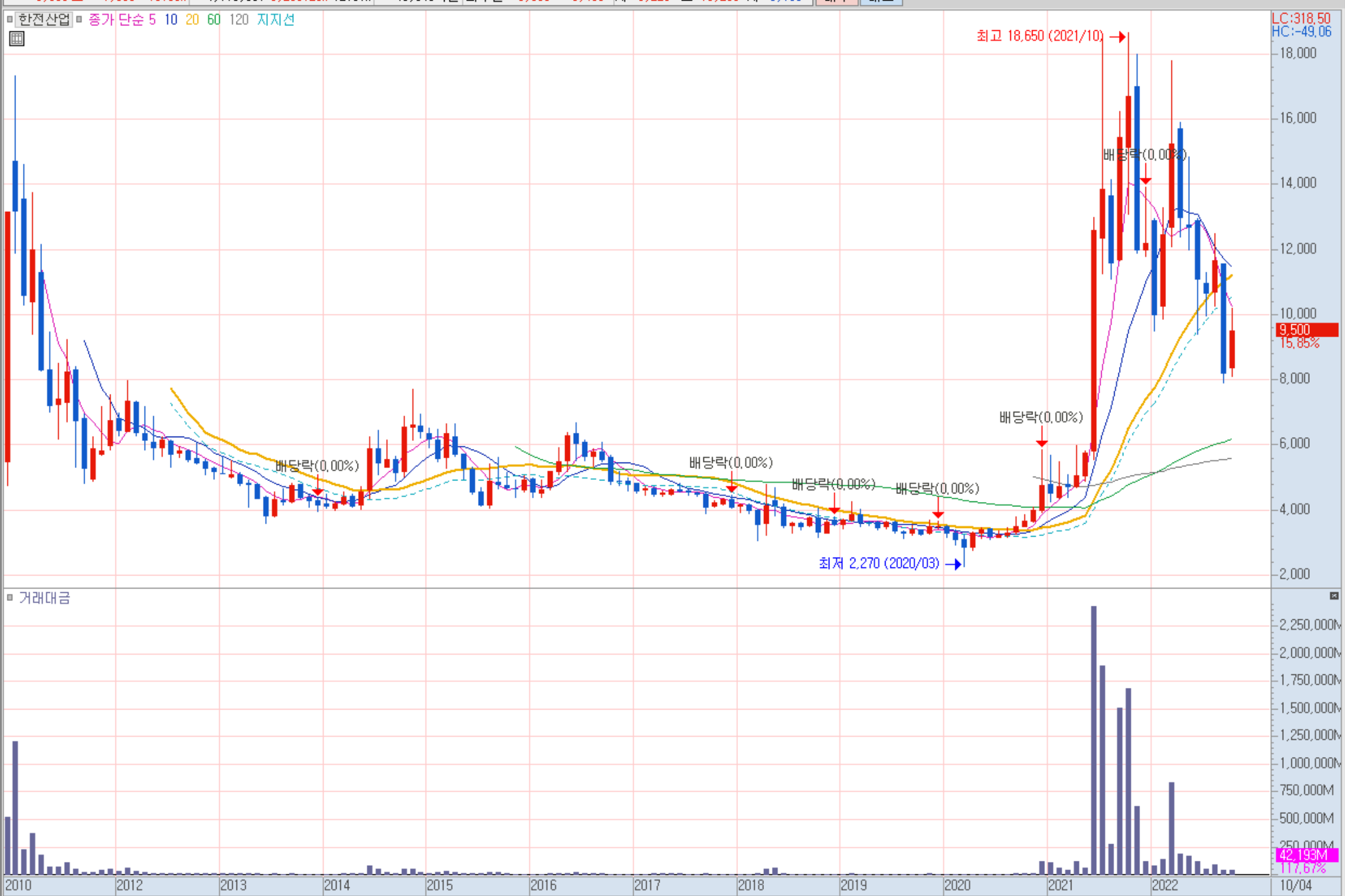Select the 지지선 support line label
Screen dimensions: 1345x896
pyautogui.click(x=275, y=20)
